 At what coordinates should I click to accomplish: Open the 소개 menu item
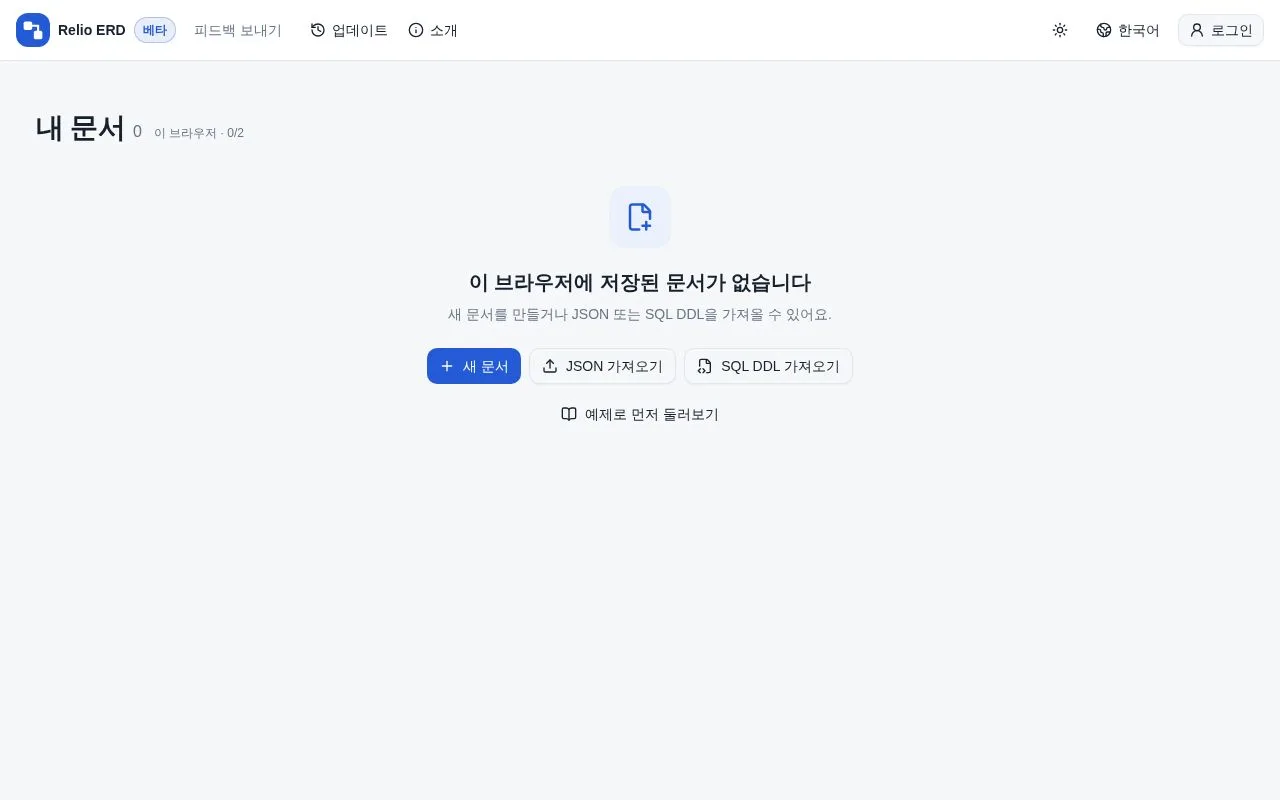point(433,30)
